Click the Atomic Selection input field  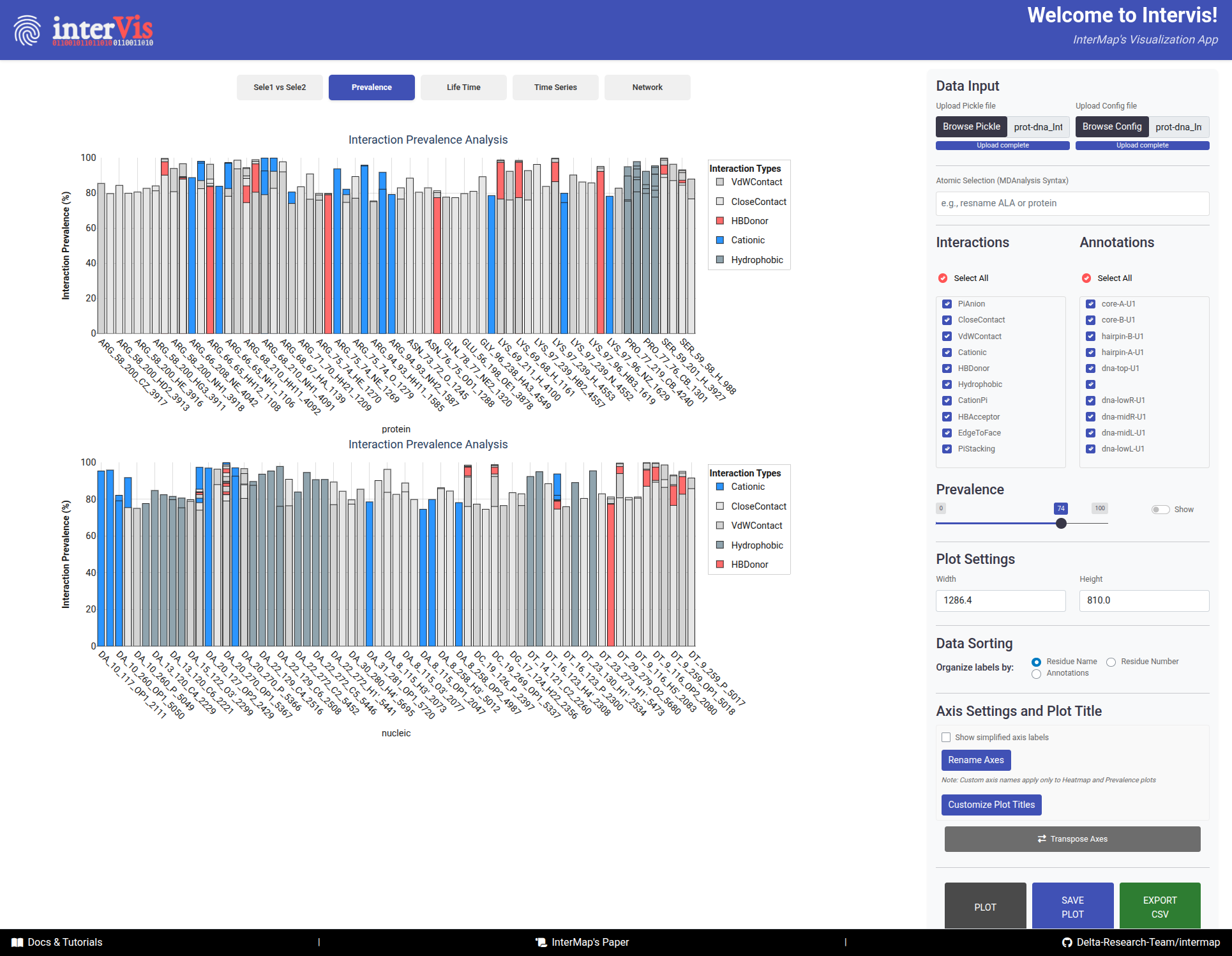pos(1072,203)
